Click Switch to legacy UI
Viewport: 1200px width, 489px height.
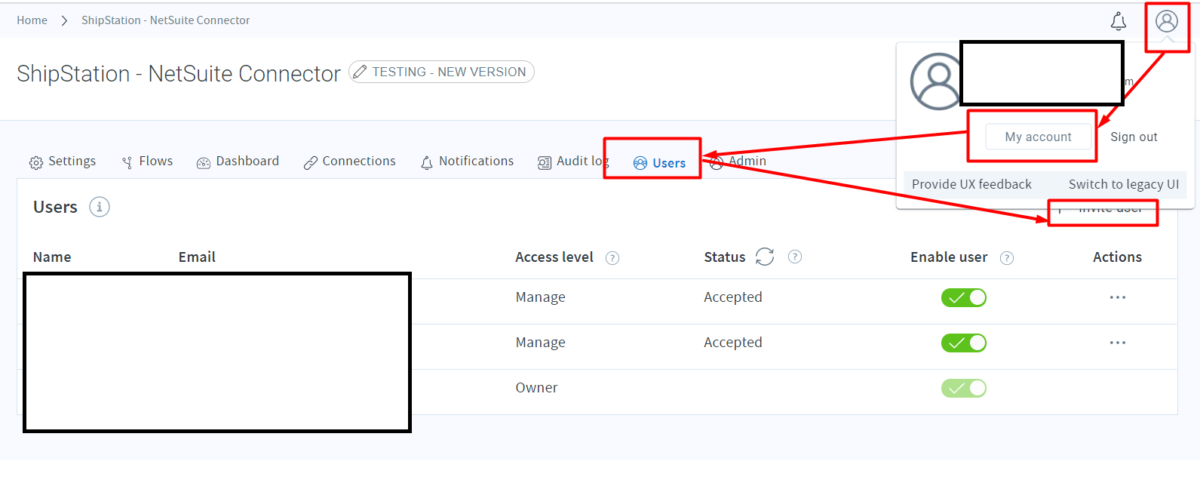[1123, 184]
